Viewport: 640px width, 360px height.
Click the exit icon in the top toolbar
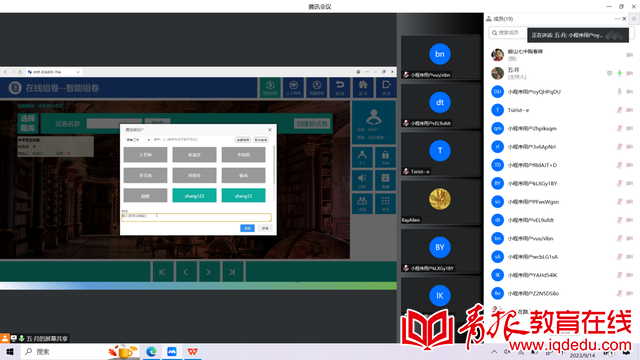386,87
